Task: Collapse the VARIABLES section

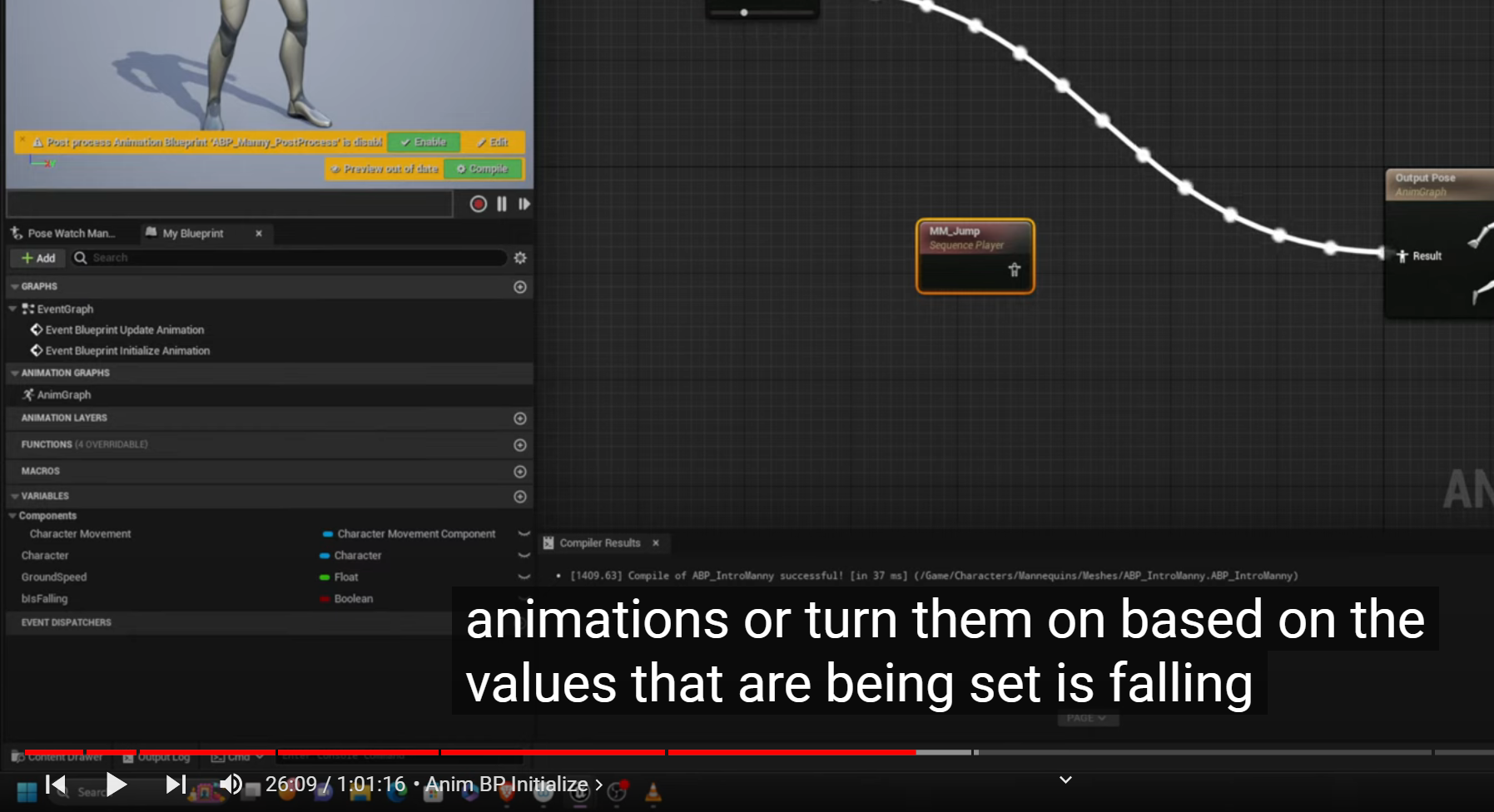Action: point(14,497)
